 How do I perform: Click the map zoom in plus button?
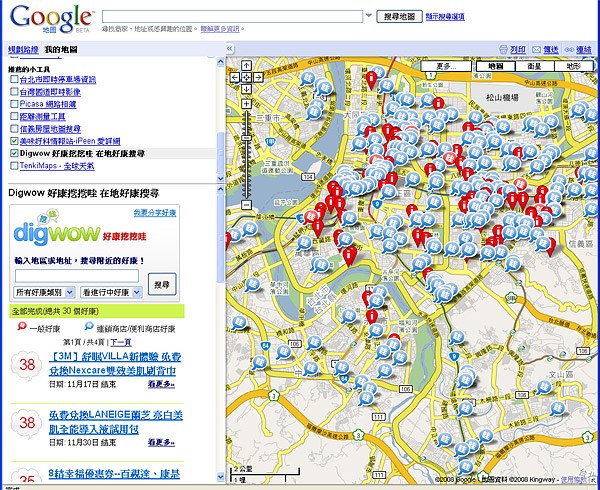click(246, 104)
